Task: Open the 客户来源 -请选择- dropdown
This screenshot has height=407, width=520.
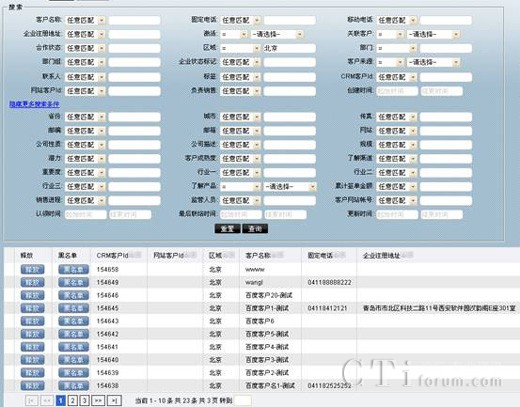Action: pyautogui.click(x=433, y=62)
